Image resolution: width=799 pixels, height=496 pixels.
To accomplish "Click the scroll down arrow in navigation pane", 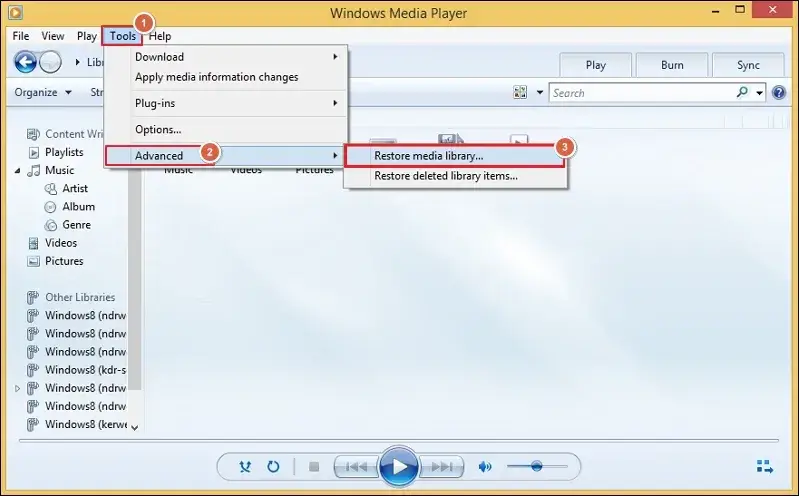I will [135, 428].
